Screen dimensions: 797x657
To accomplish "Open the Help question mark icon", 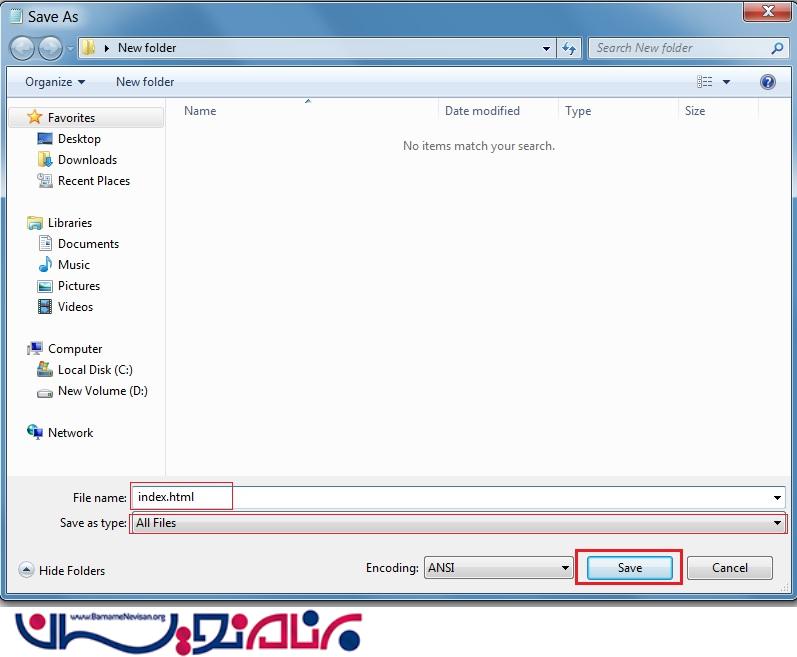I will click(767, 82).
